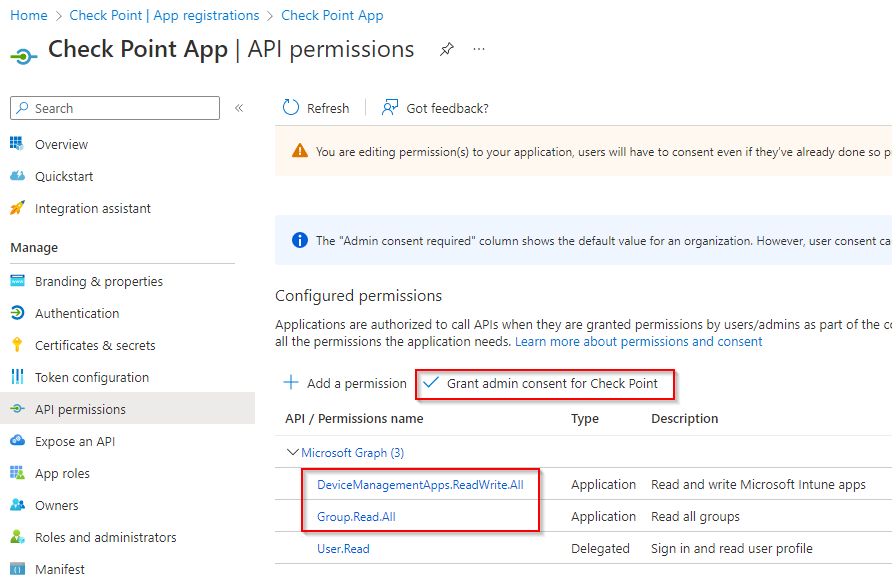The width and height of the screenshot is (892, 581).
Task: Click the Quickstart cloud icon
Action: point(17,176)
